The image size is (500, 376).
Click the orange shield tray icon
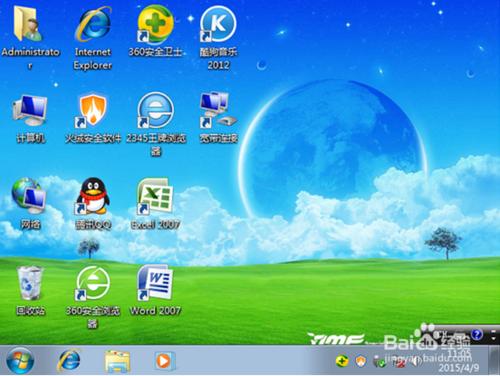click(x=361, y=361)
